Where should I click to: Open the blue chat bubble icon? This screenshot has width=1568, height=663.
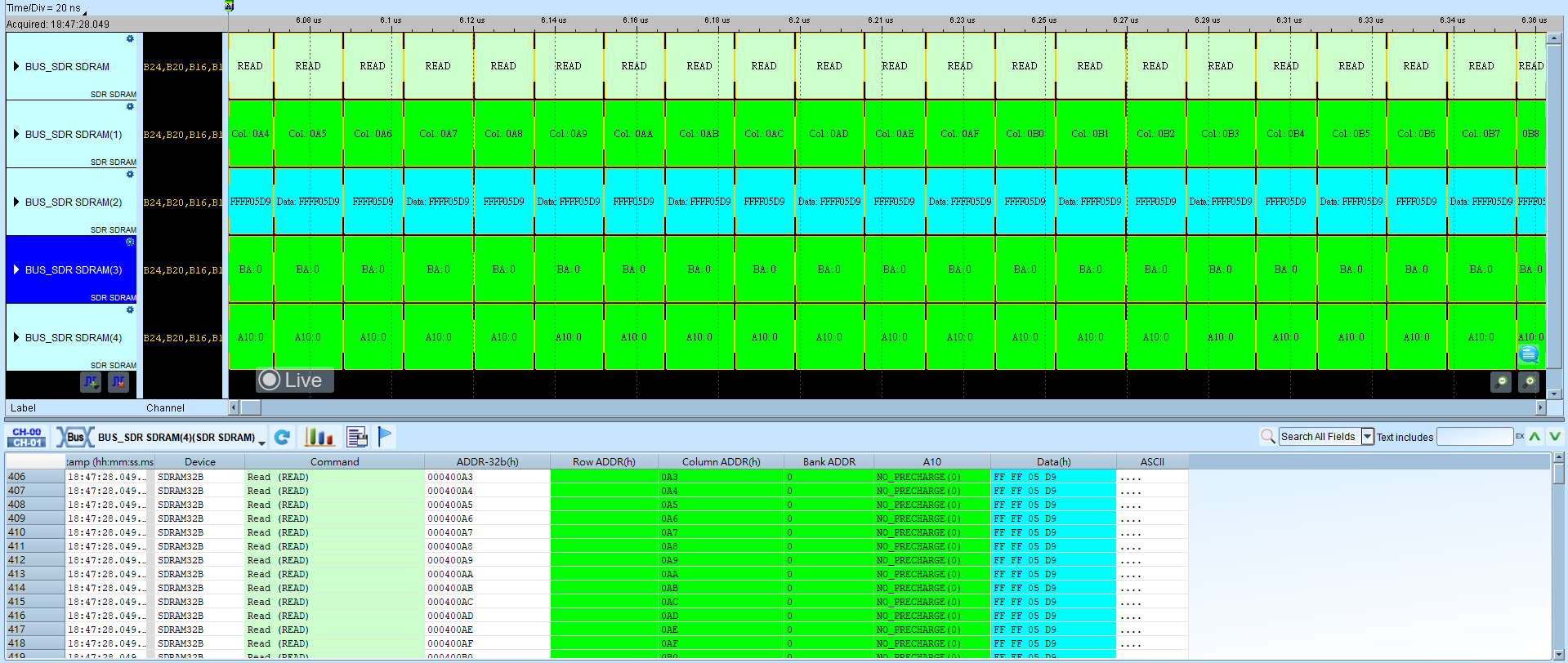click(1529, 354)
